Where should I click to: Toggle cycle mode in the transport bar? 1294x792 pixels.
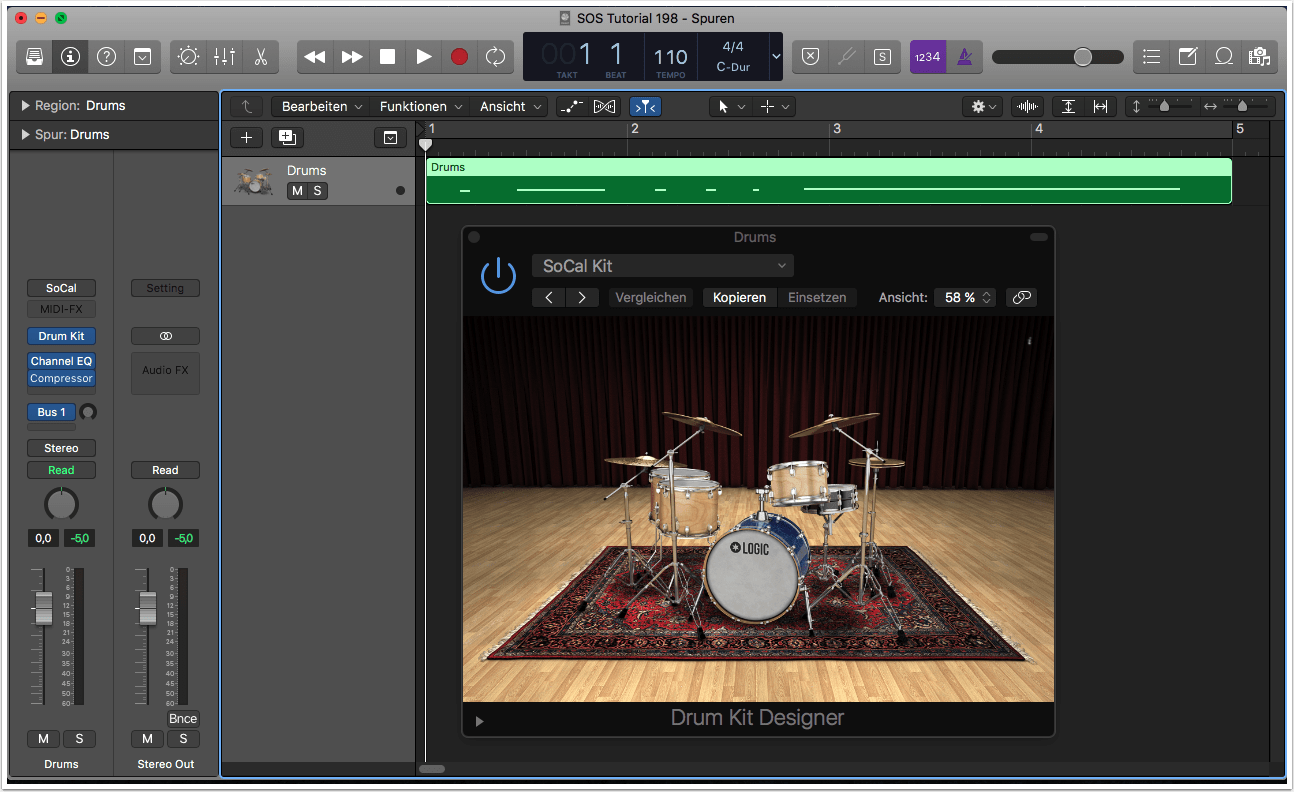495,57
